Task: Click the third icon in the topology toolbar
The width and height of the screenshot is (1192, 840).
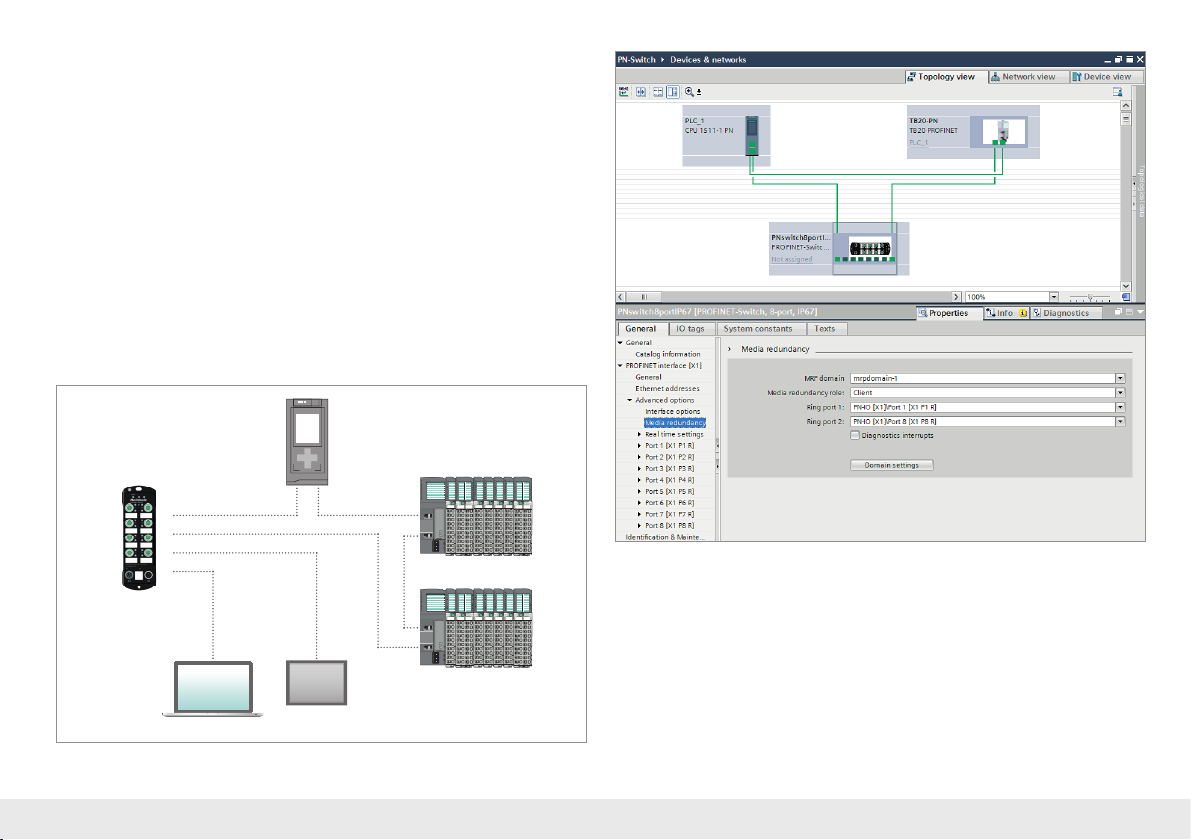Action: coord(658,91)
